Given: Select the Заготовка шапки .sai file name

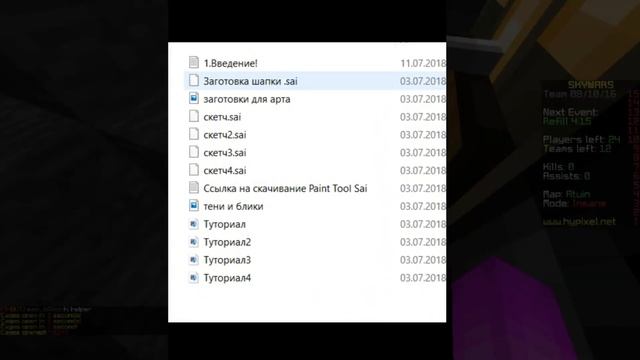Looking at the screenshot, I should point(251,81).
